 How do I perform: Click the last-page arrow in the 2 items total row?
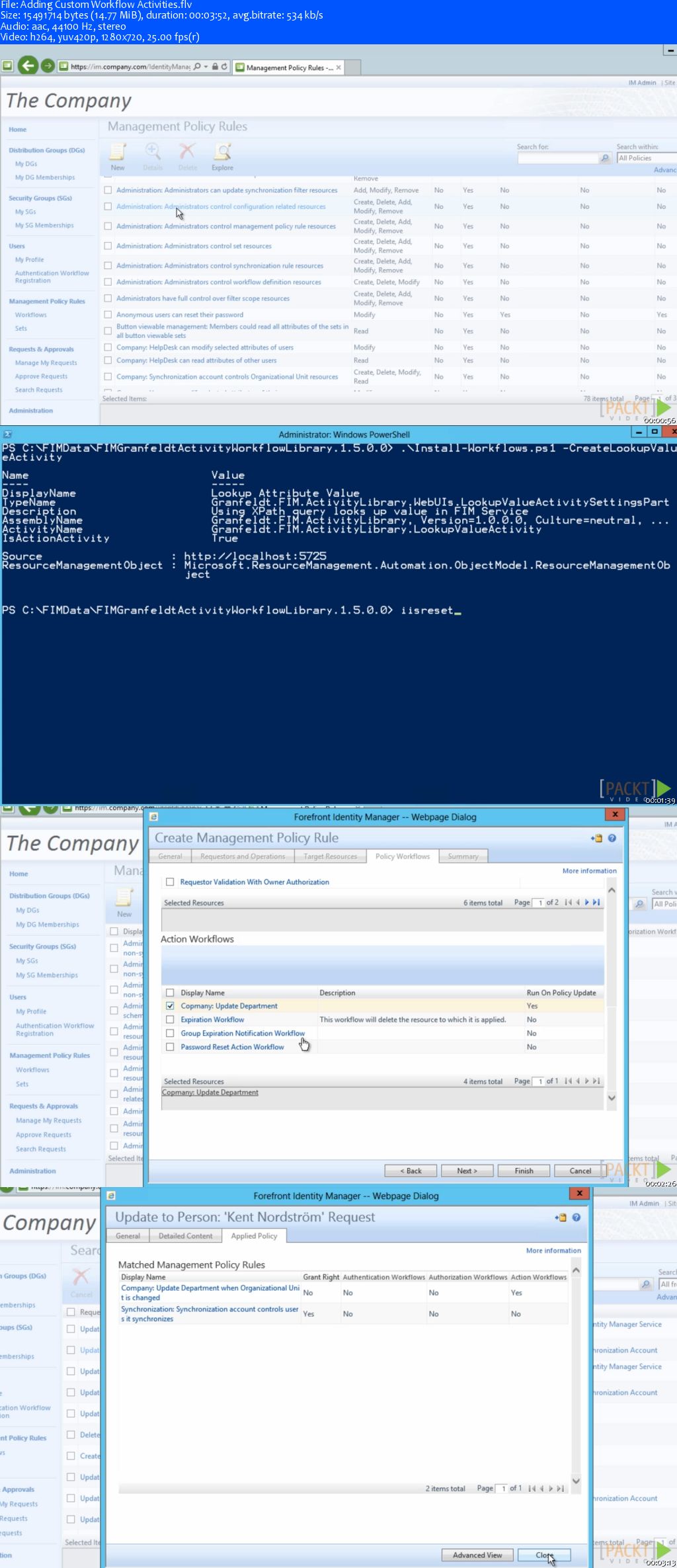pyautogui.click(x=560, y=1488)
